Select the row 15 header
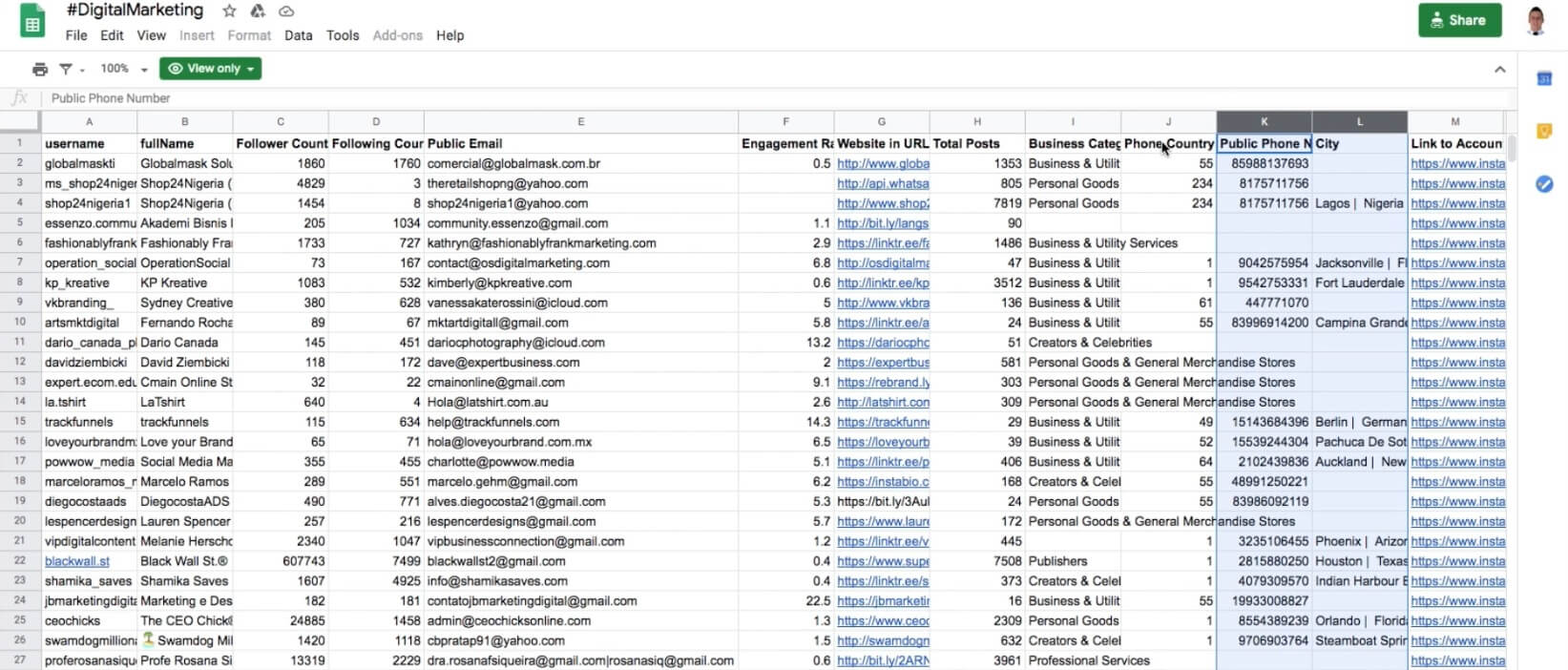This screenshot has width=1568, height=670. (x=20, y=422)
